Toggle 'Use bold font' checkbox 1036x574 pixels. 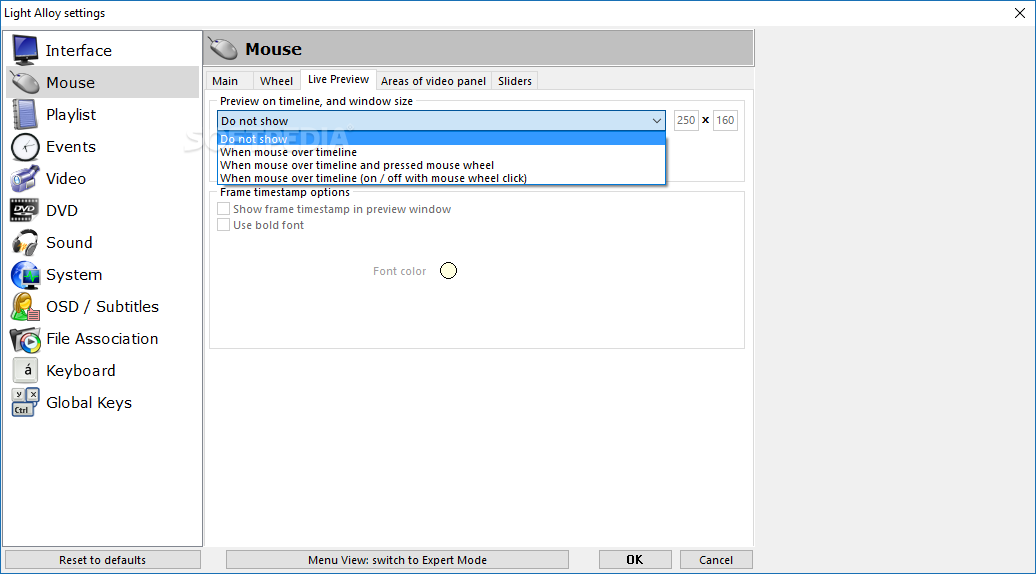[224, 225]
